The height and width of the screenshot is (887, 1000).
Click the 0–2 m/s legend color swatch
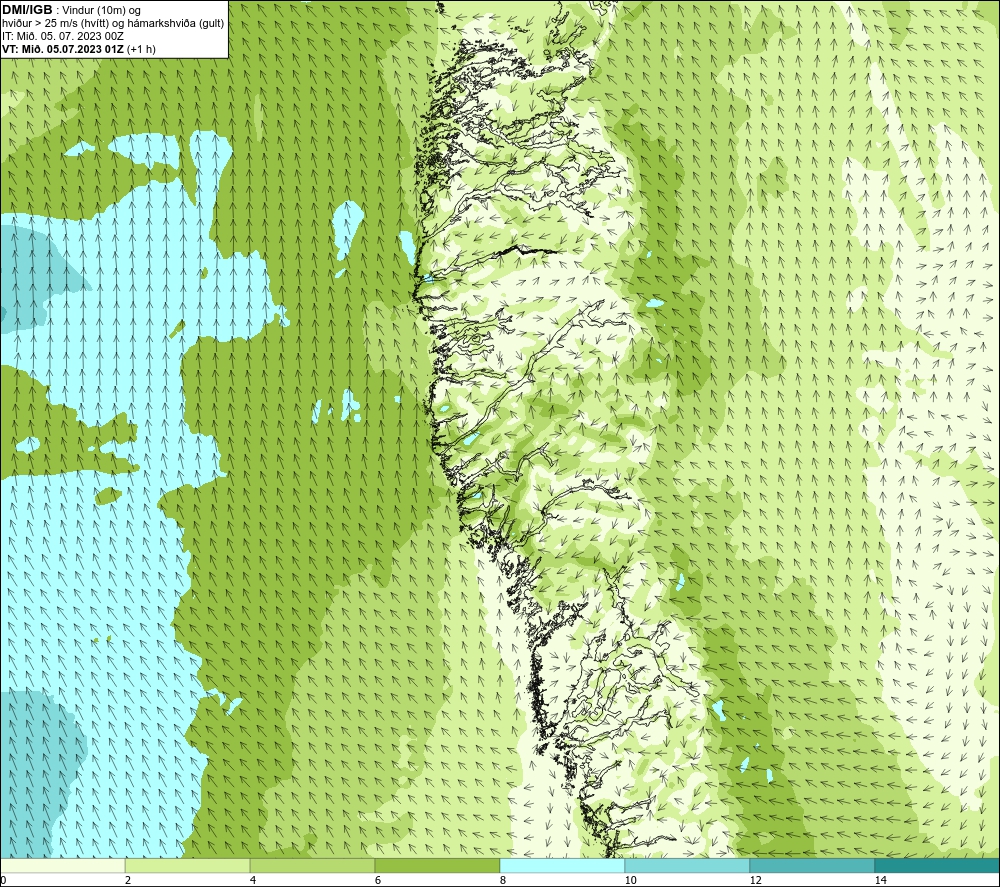pyautogui.click(x=62, y=866)
